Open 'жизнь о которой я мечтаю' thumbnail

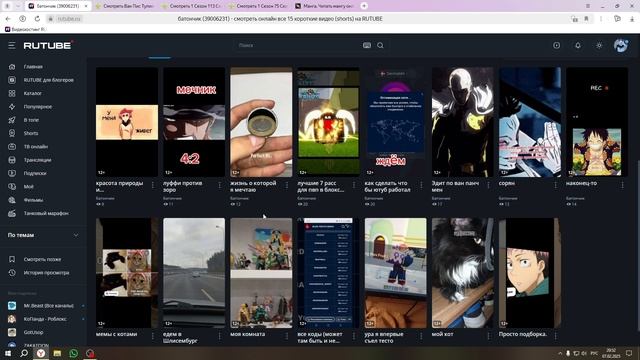pos(261,122)
